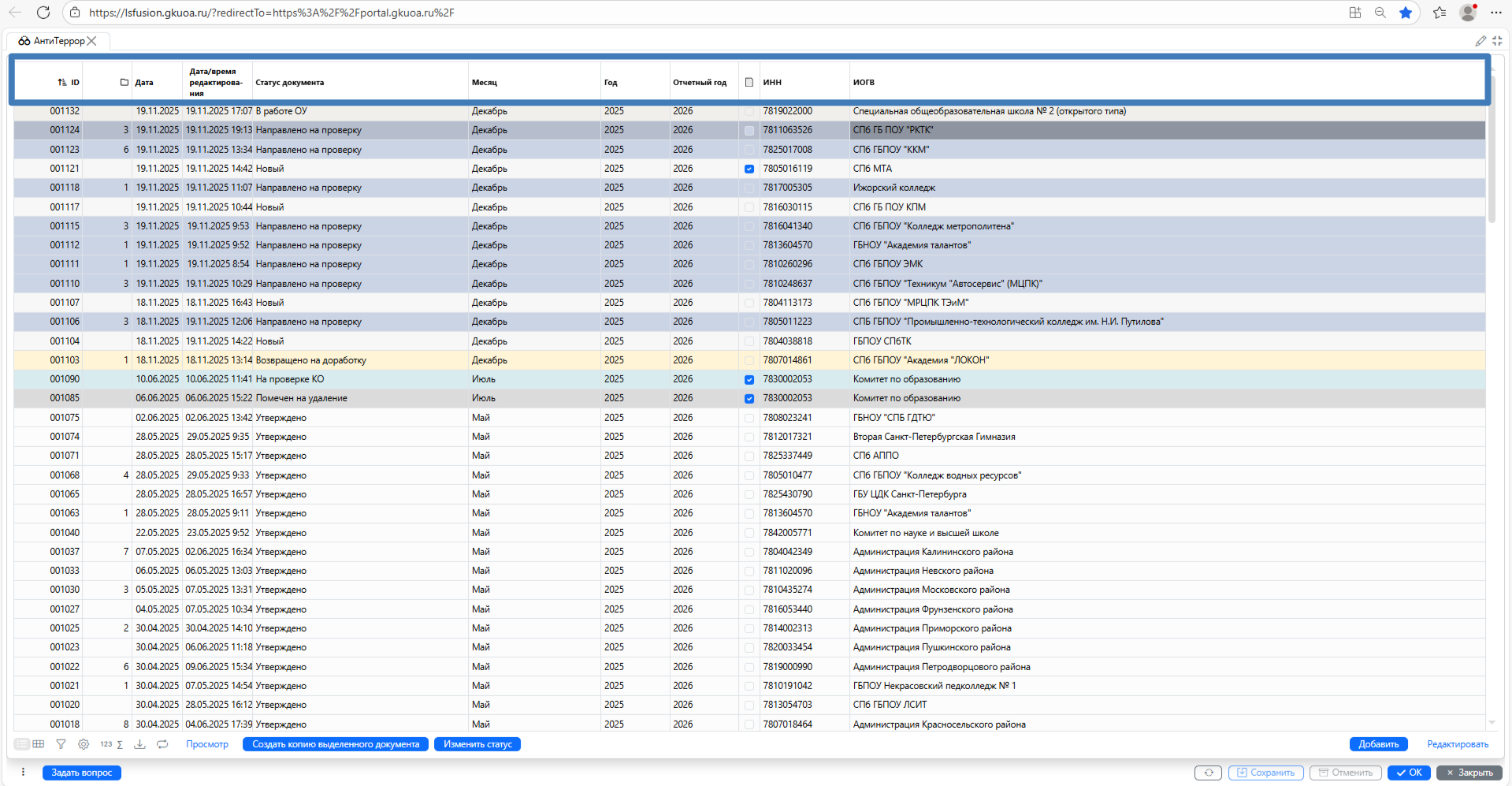Switch to the АнтиТеррор tab
The width and height of the screenshot is (1512, 786).
click(58, 41)
